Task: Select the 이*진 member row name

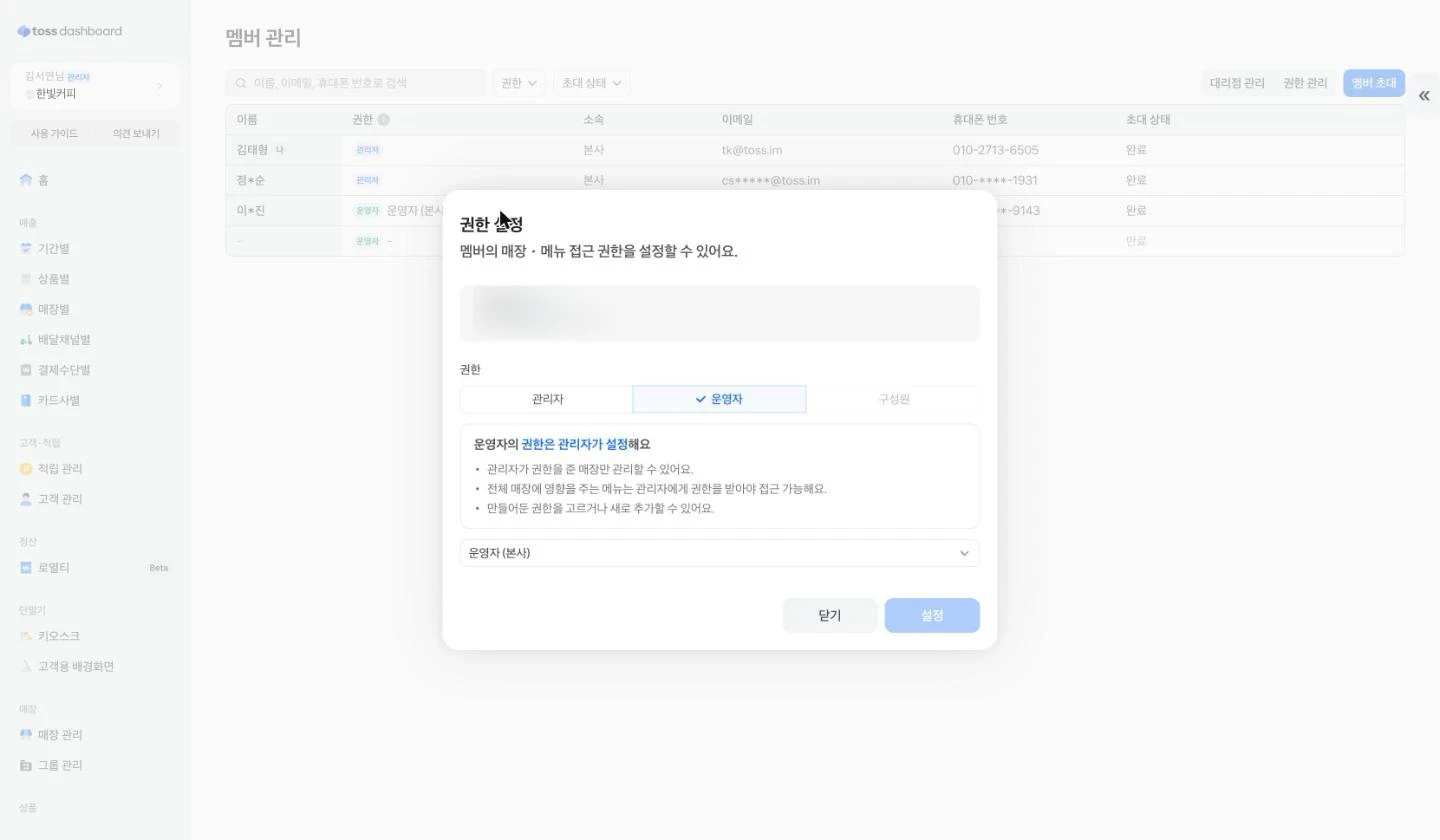Action: tap(251, 211)
